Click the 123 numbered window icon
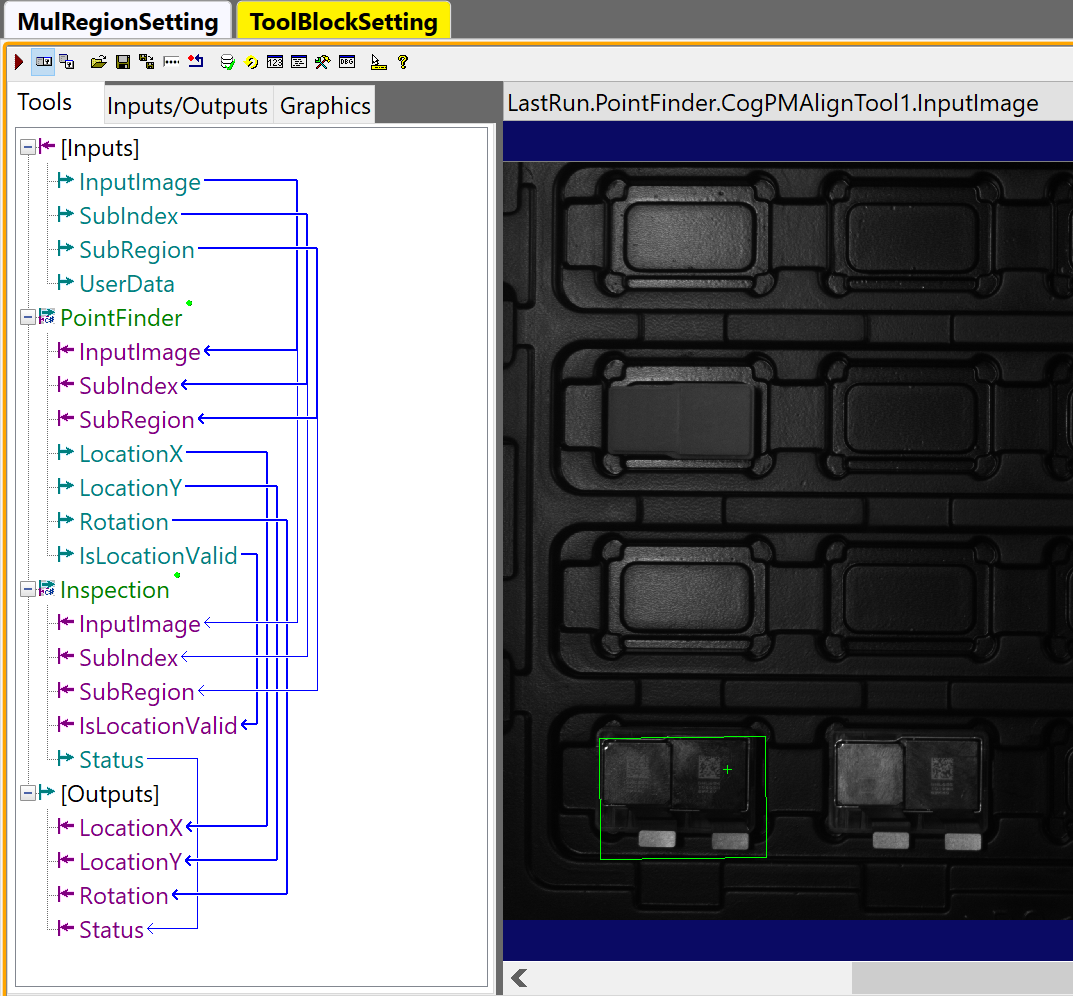The width and height of the screenshot is (1073, 996). [x=275, y=62]
